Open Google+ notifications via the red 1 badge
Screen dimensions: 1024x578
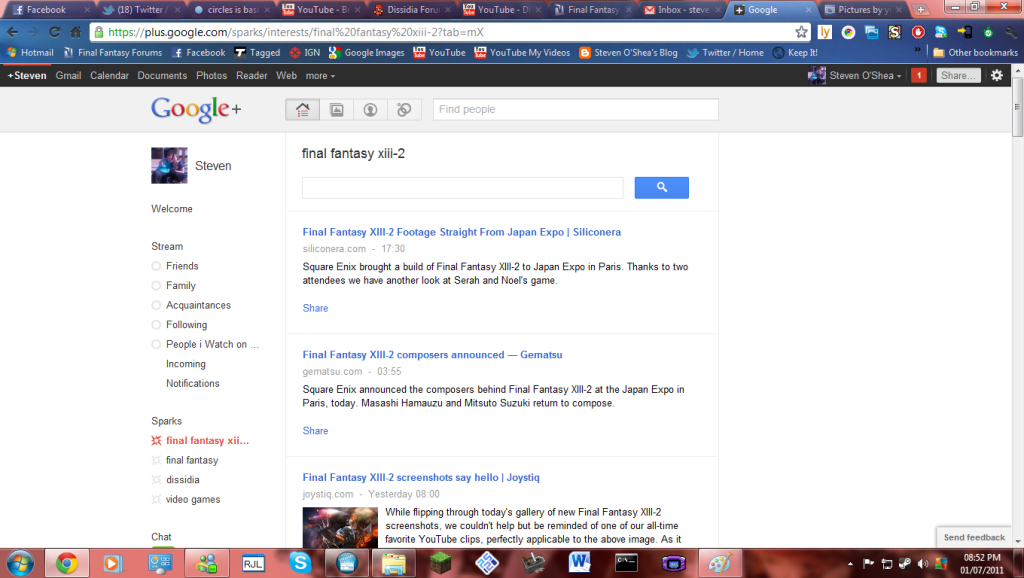(918, 74)
